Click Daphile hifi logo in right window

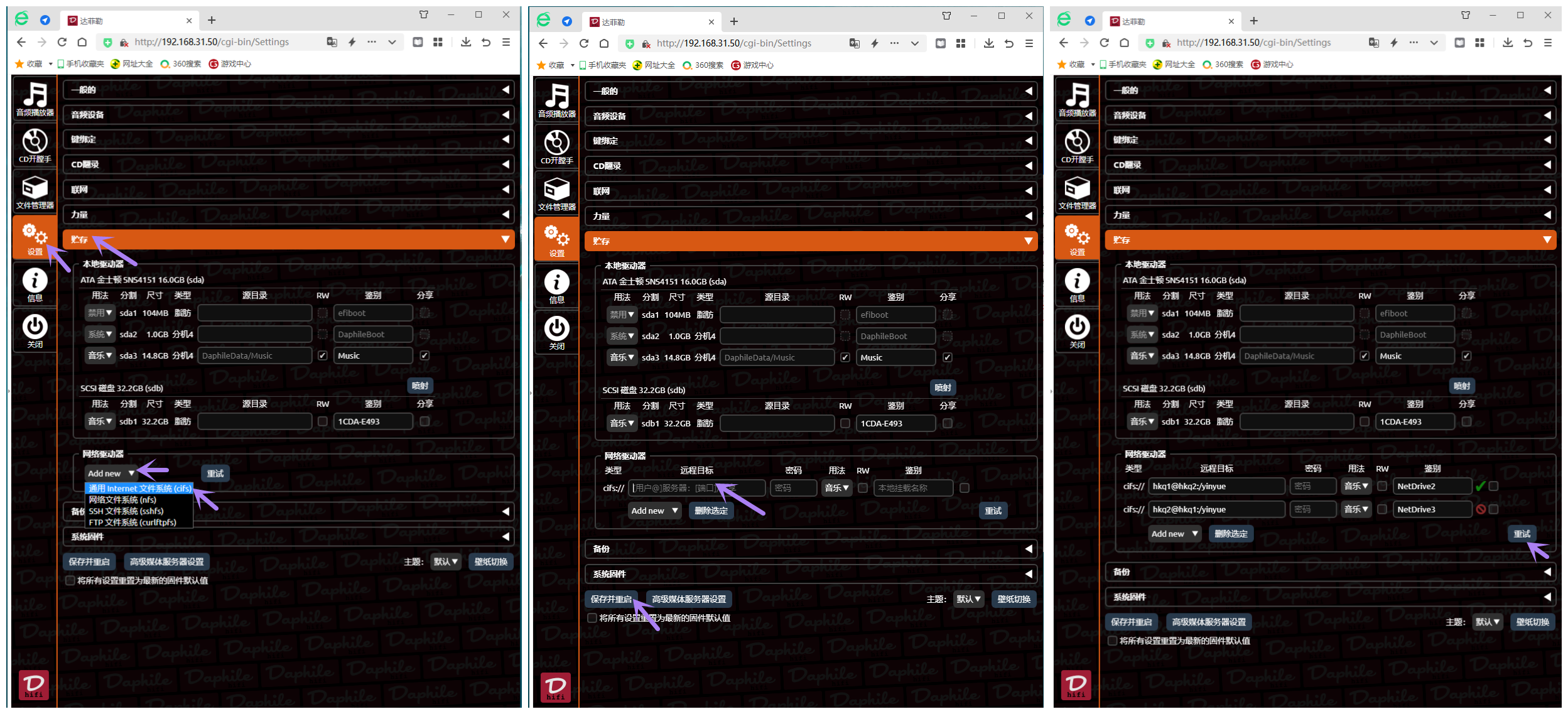point(1076,684)
